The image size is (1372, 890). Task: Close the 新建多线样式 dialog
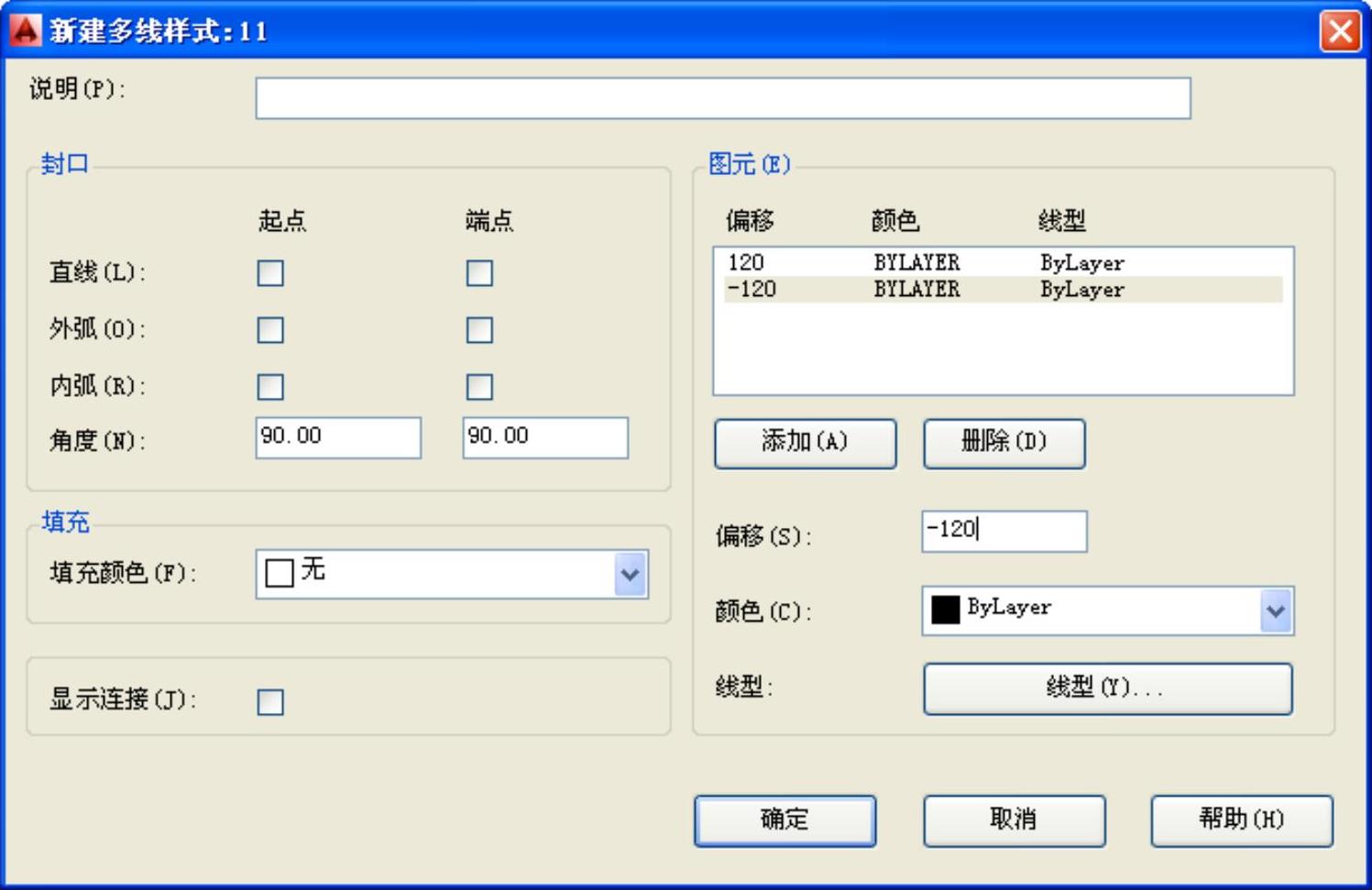pos(1339,31)
